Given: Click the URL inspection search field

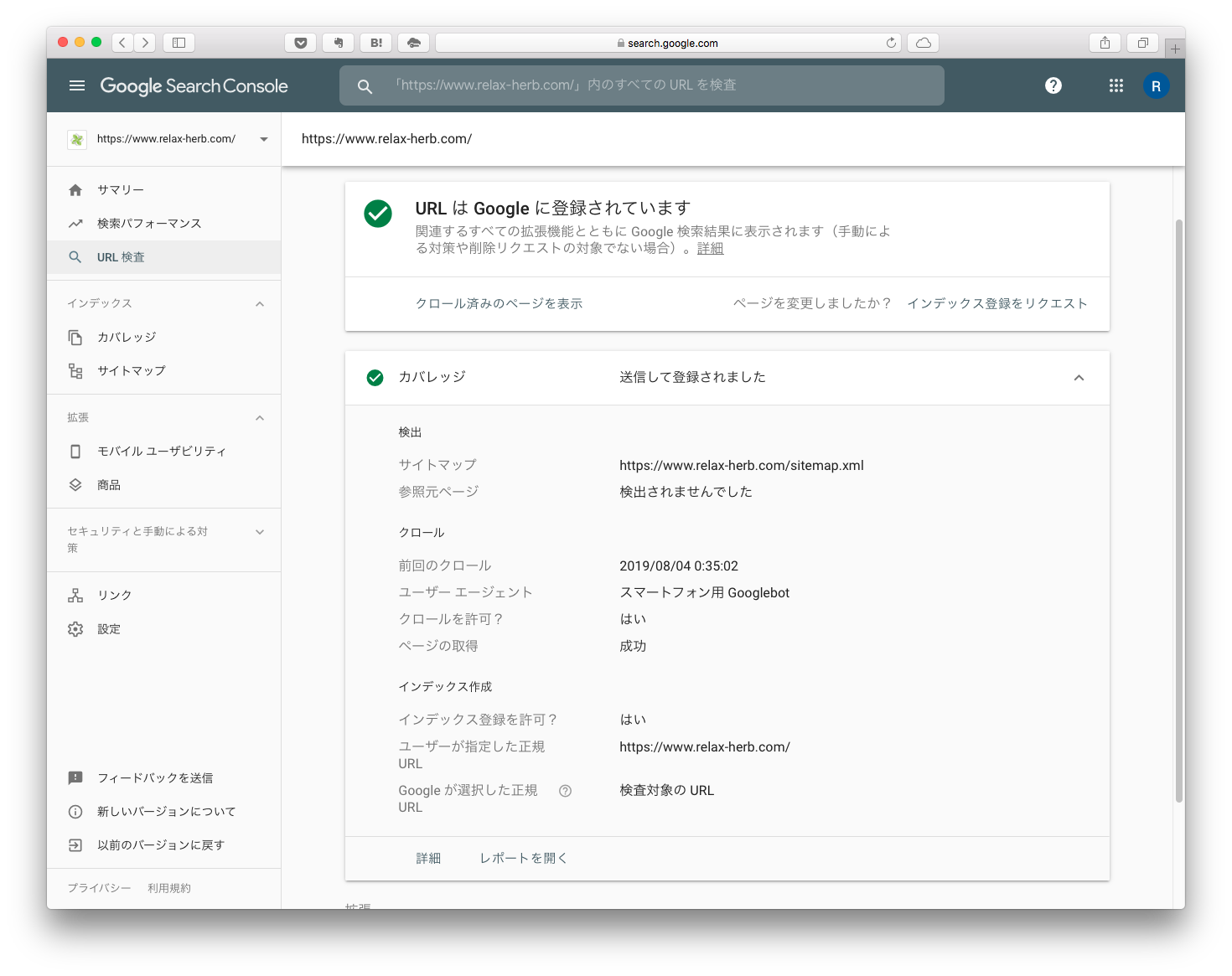Looking at the screenshot, I should pos(642,85).
